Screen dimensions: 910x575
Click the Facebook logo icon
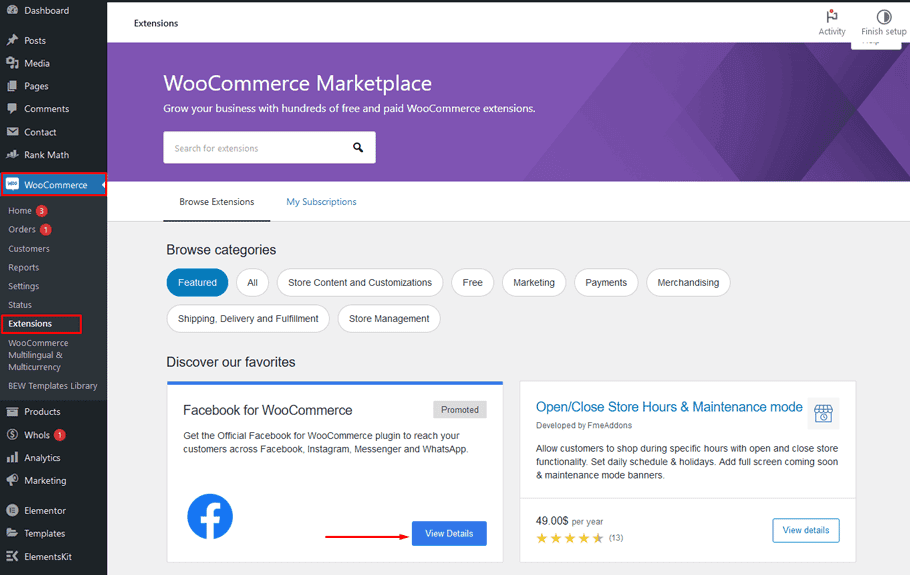210,516
